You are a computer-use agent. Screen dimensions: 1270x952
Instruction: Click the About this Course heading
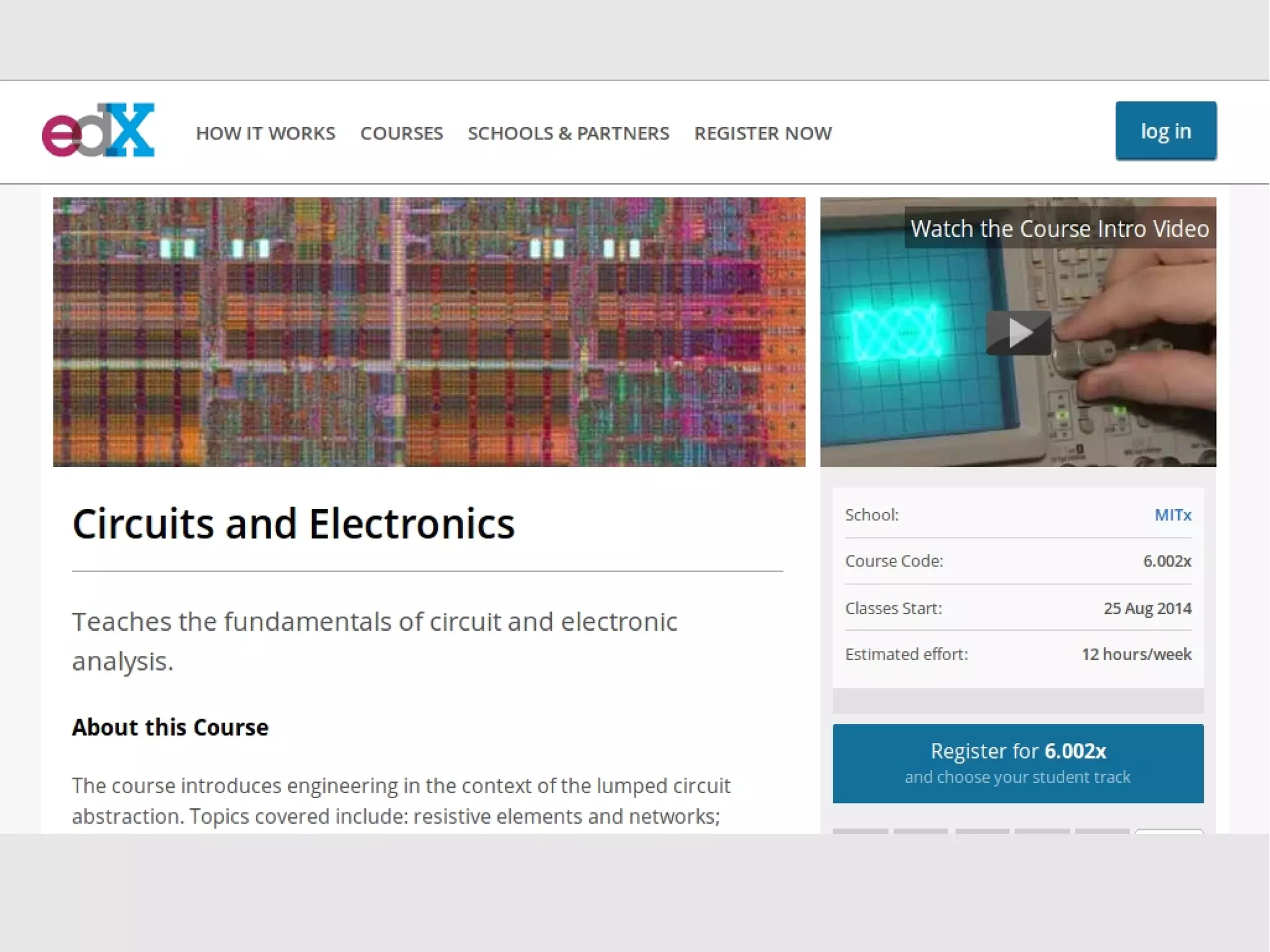170,727
